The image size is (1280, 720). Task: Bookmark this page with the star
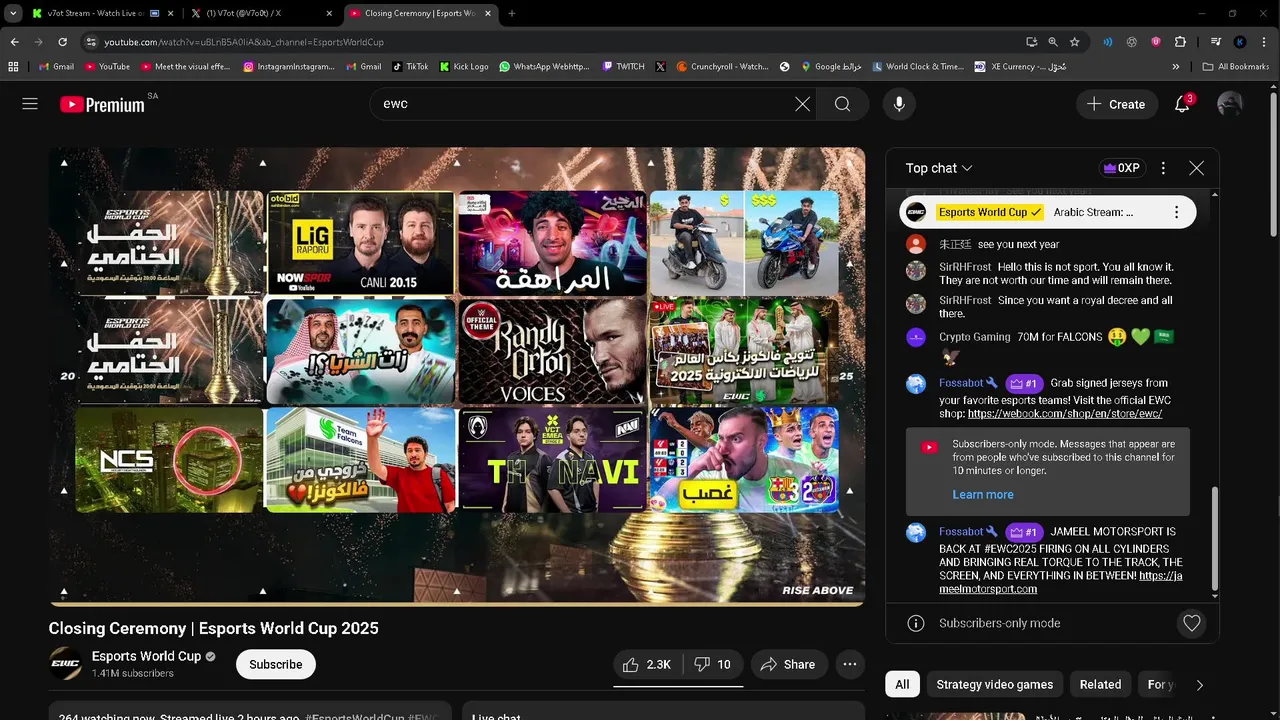(1074, 42)
